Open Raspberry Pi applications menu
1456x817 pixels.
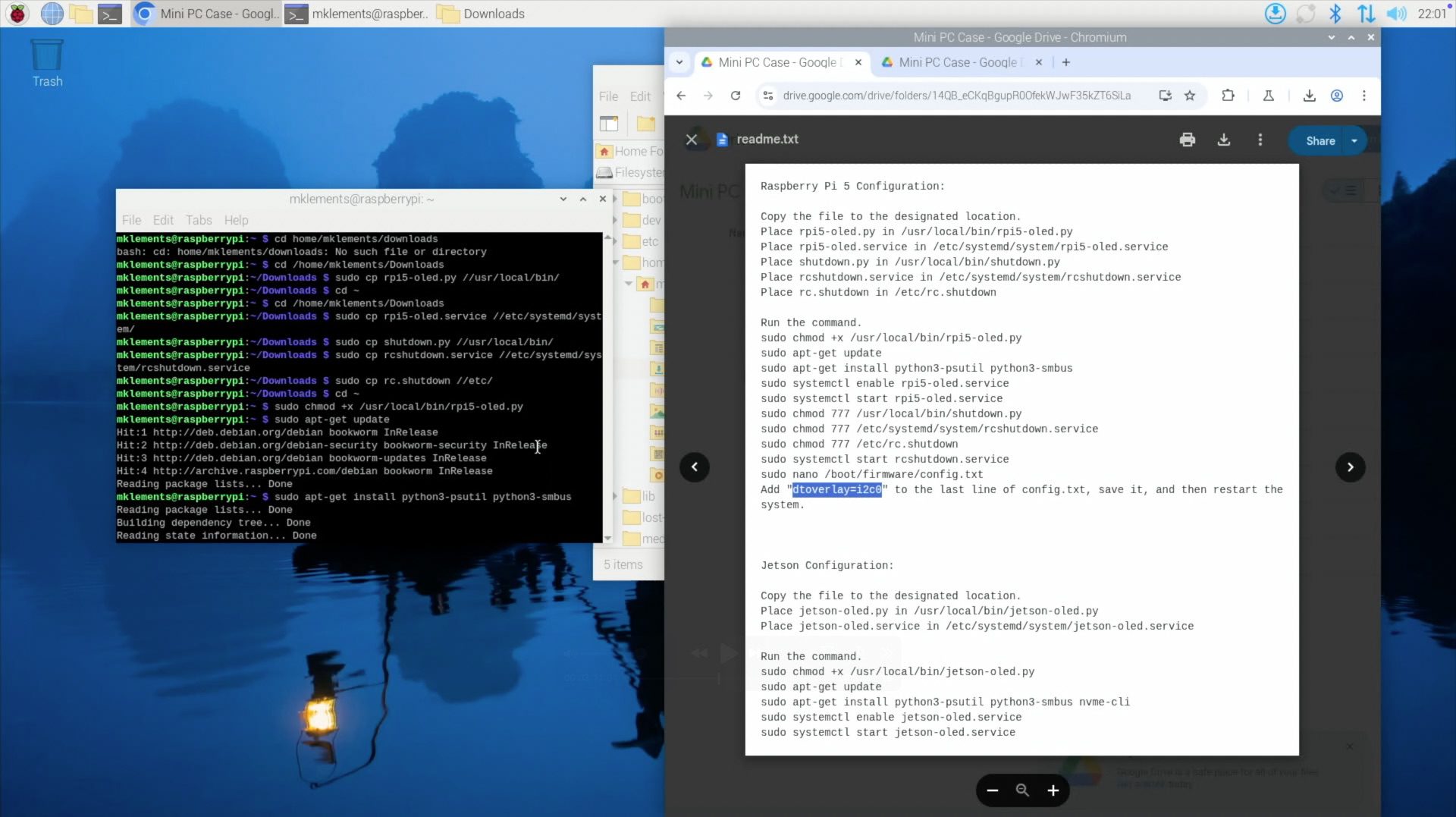coord(17,14)
